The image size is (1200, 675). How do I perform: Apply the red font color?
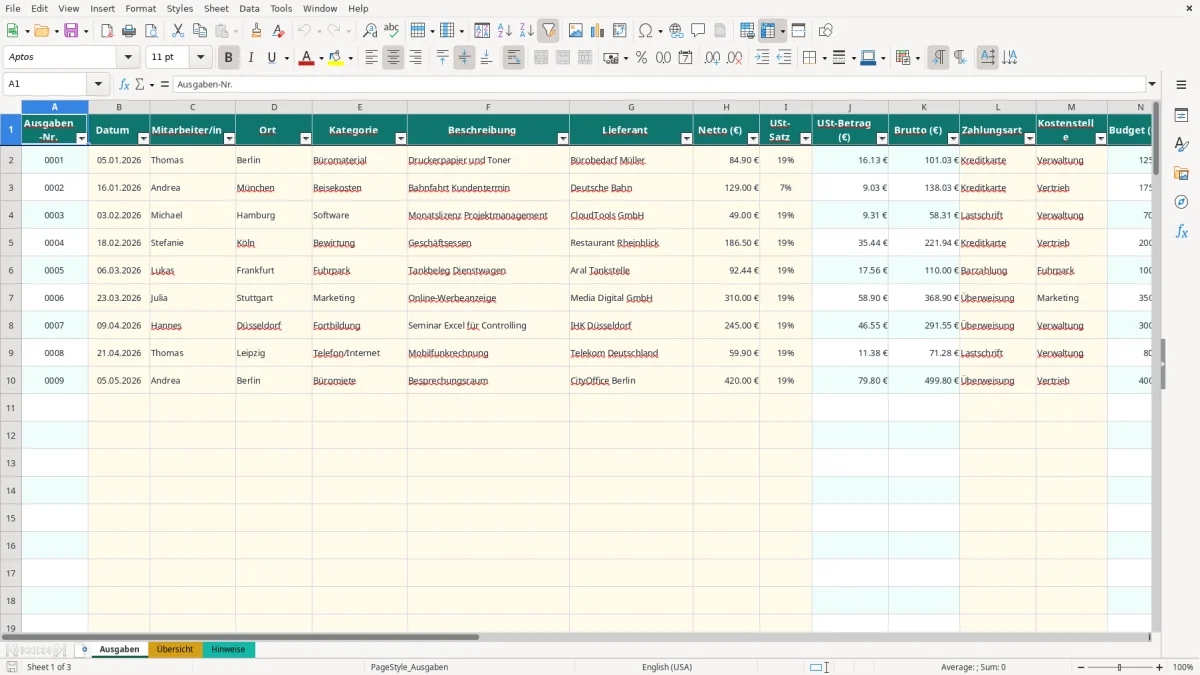point(306,58)
